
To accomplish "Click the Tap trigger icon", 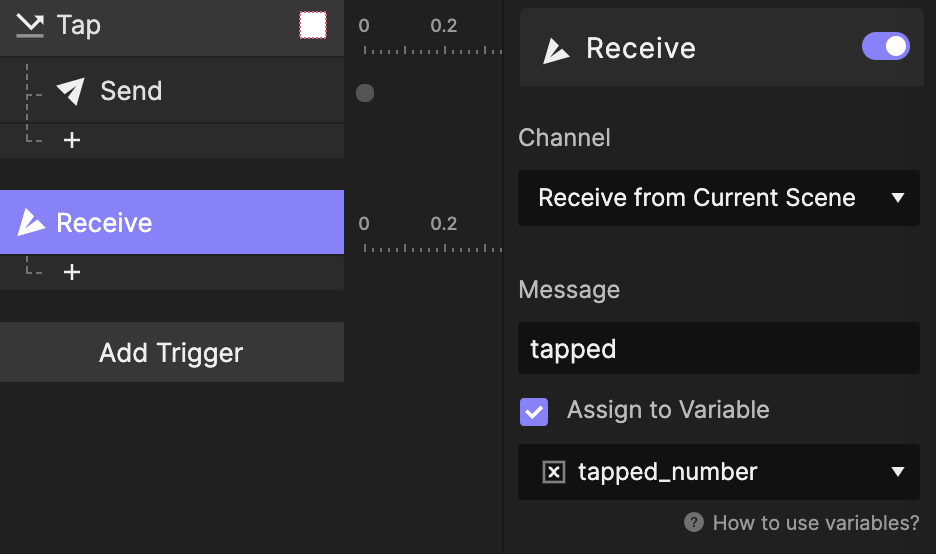I will click(30, 26).
